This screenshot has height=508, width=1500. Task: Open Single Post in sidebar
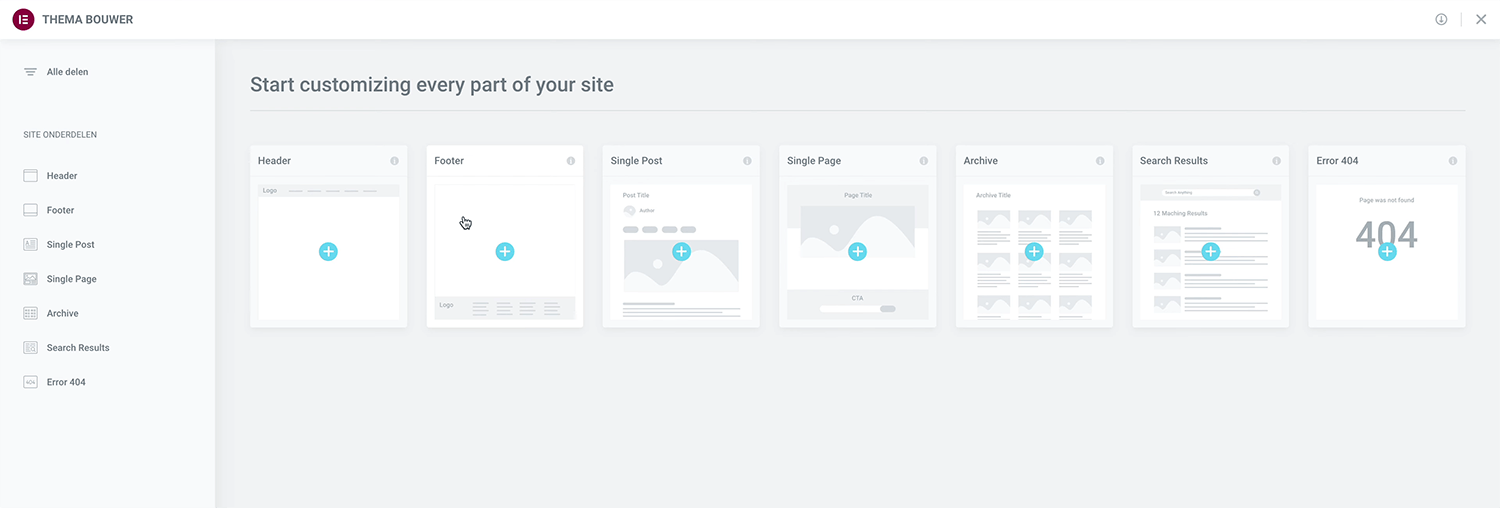[70, 245]
